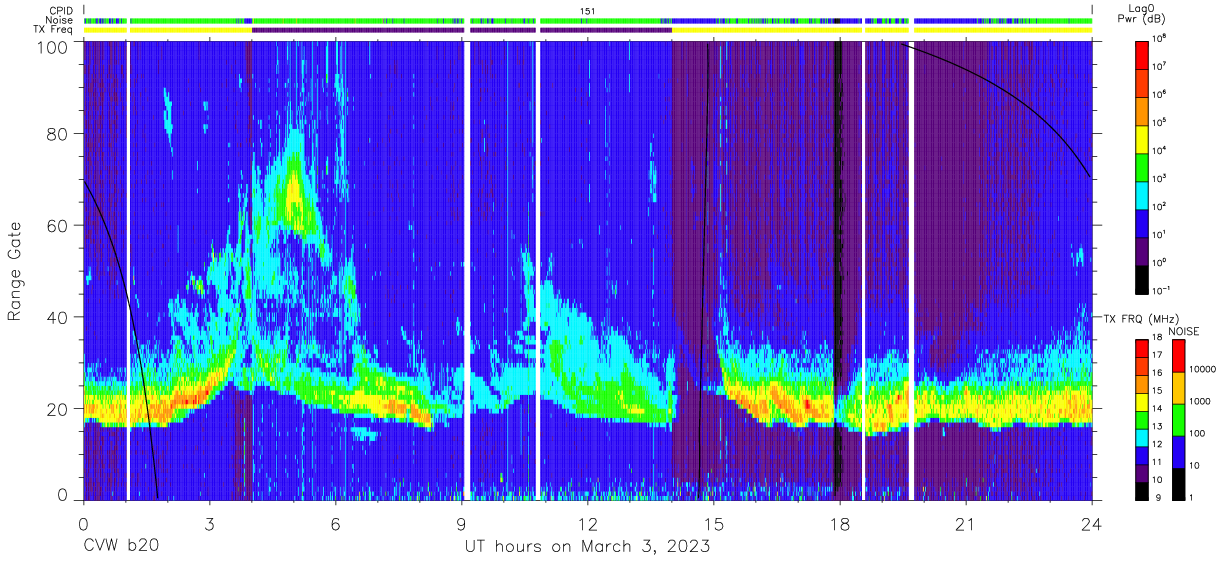Click the black 9–10 MHz TX FRQ segment
Screen dimensions: 1228x567
click(1142, 491)
